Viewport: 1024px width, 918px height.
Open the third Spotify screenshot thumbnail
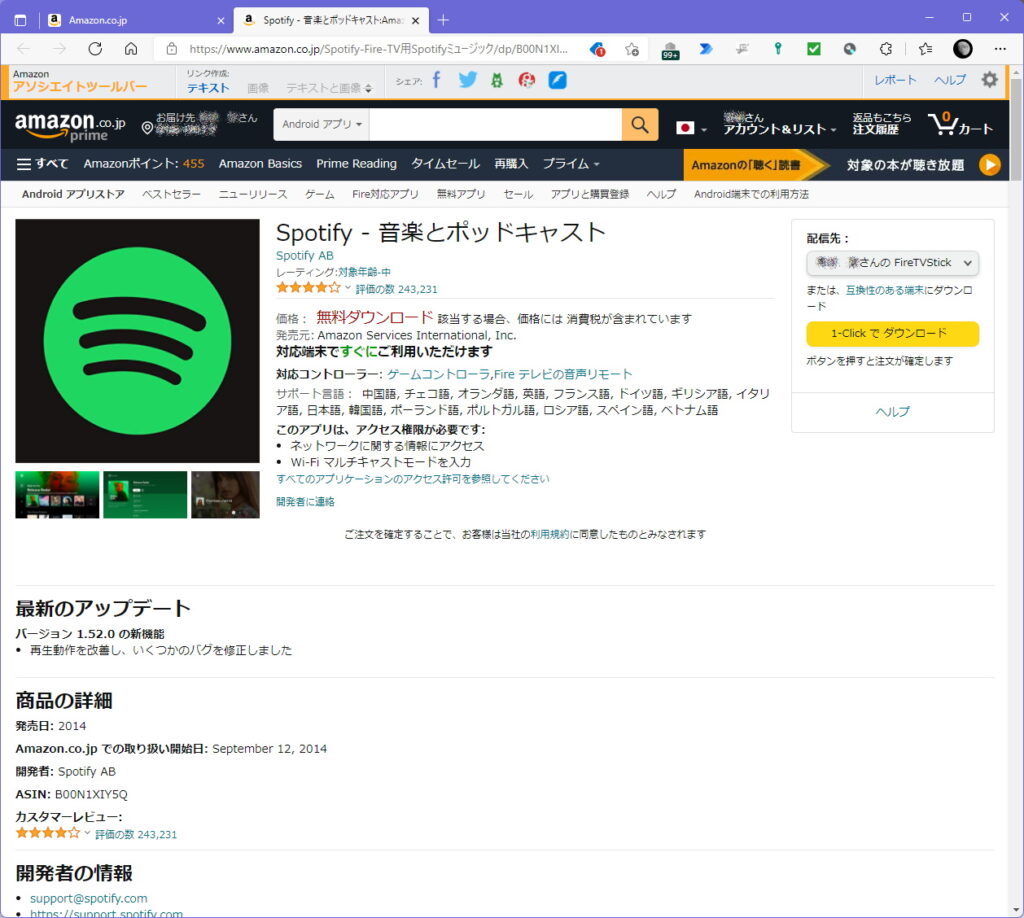pos(225,495)
